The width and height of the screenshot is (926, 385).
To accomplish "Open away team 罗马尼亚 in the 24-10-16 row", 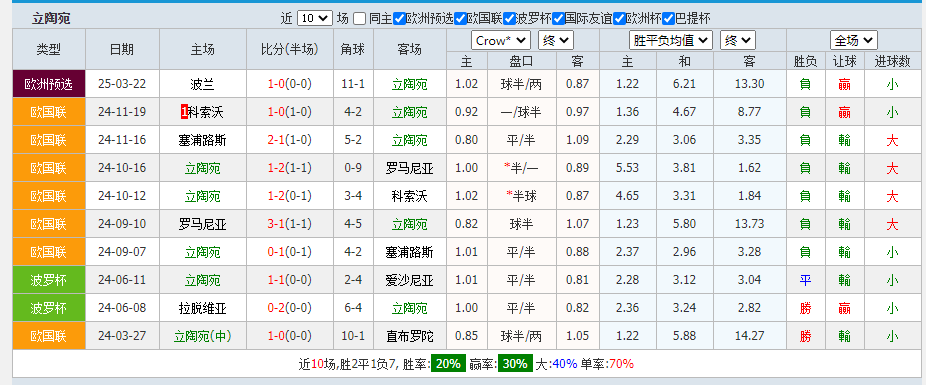I will (x=409, y=168).
